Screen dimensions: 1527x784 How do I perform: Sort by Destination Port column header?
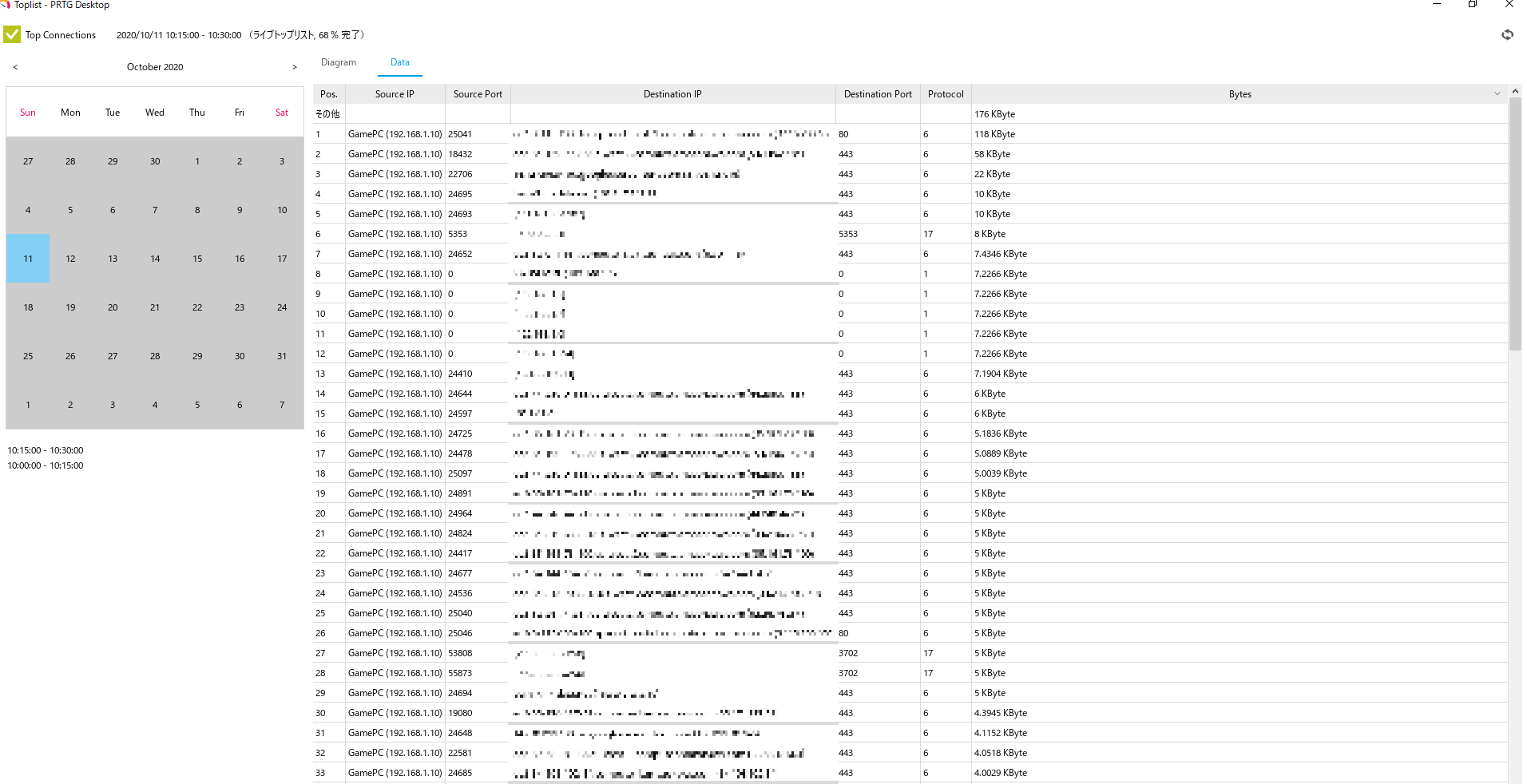[x=878, y=94]
